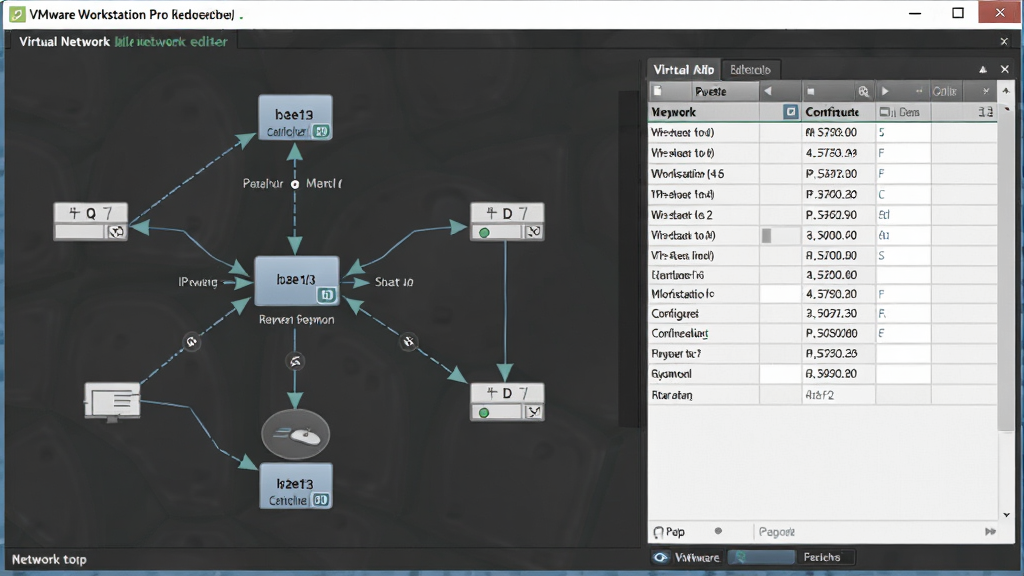The height and width of the screenshot is (576, 1024).
Task: Click the 'S' cell in the first table row
Action: pos(903,133)
